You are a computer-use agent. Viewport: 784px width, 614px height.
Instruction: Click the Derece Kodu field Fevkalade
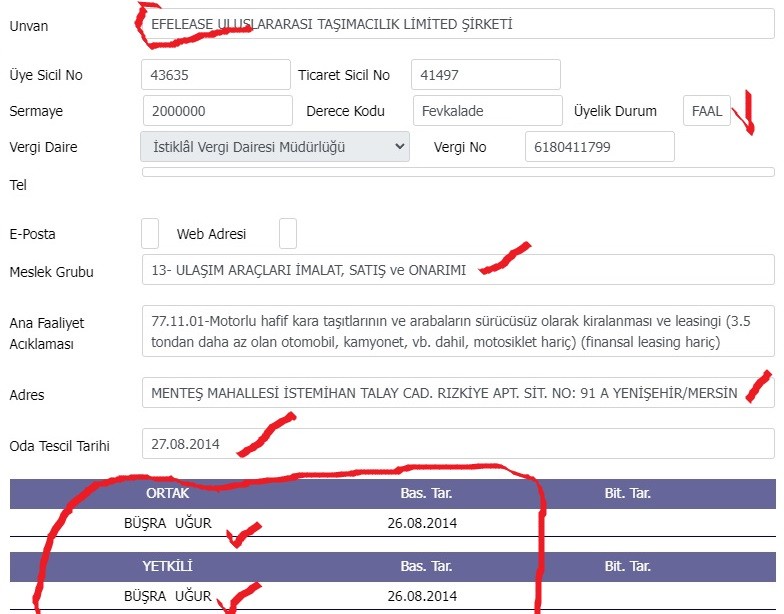[488, 110]
